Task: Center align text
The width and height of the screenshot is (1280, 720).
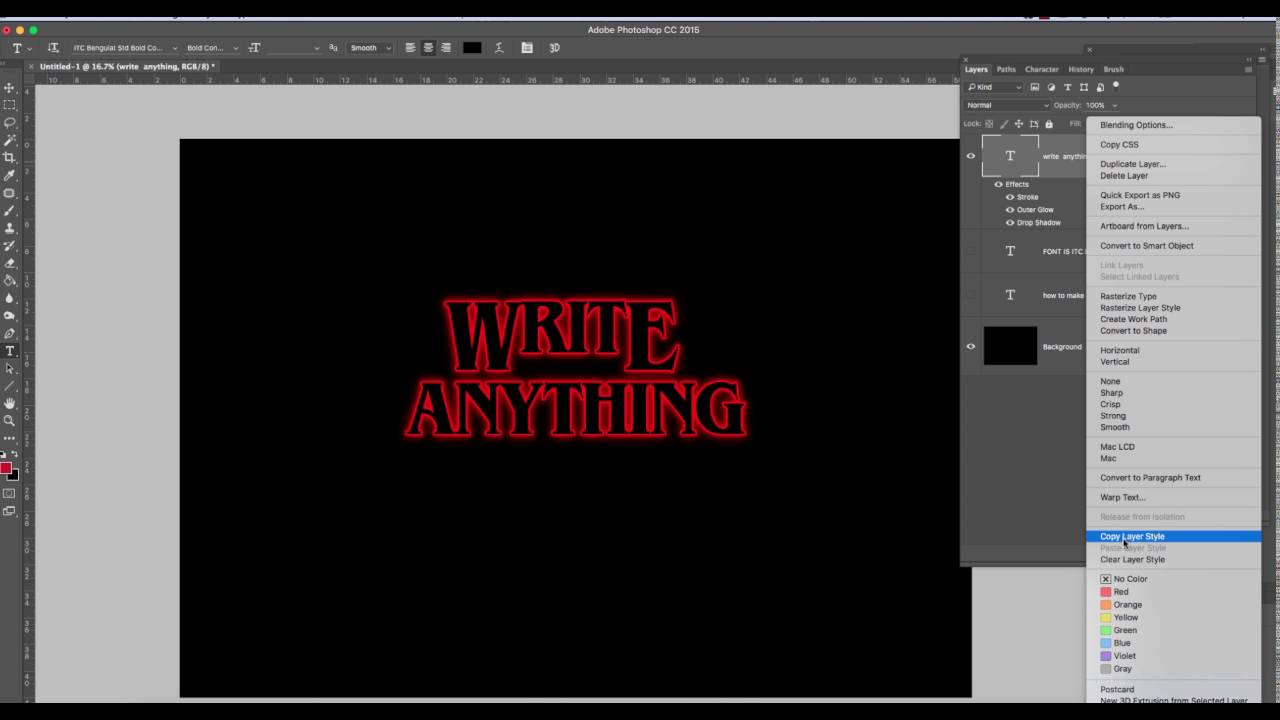Action: point(428,47)
